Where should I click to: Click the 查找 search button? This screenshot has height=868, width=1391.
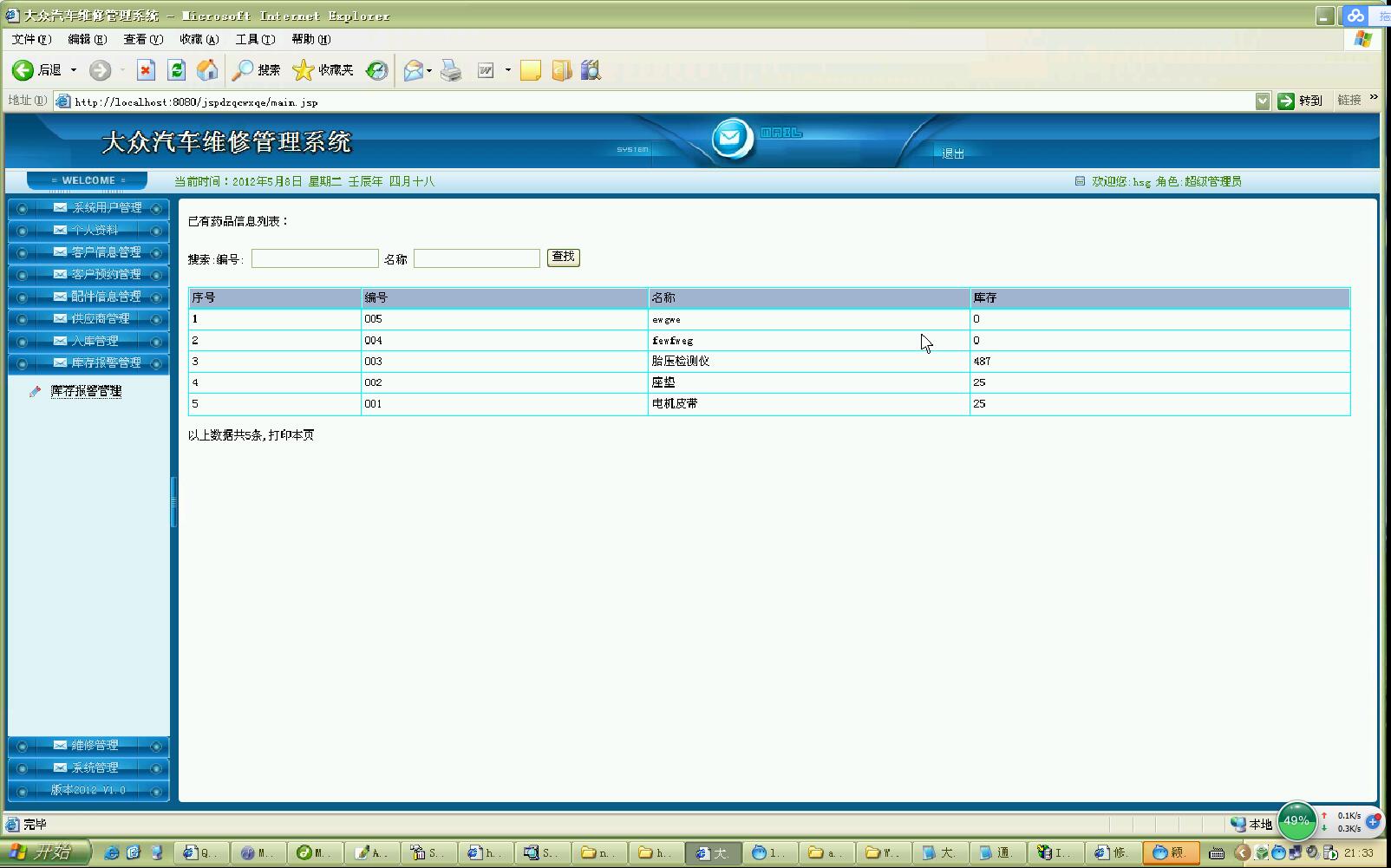pos(564,258)
